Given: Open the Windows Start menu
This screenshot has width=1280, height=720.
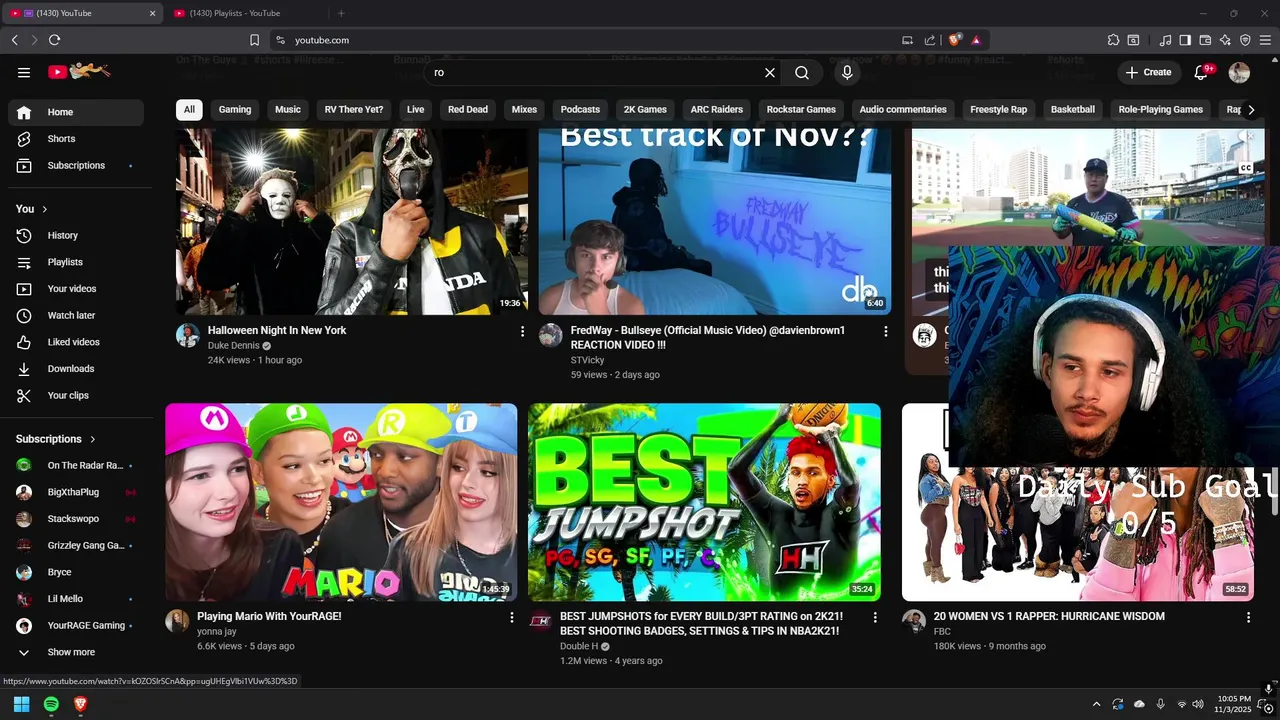Looking at the screenshot, I should click(x=21, y=704).
